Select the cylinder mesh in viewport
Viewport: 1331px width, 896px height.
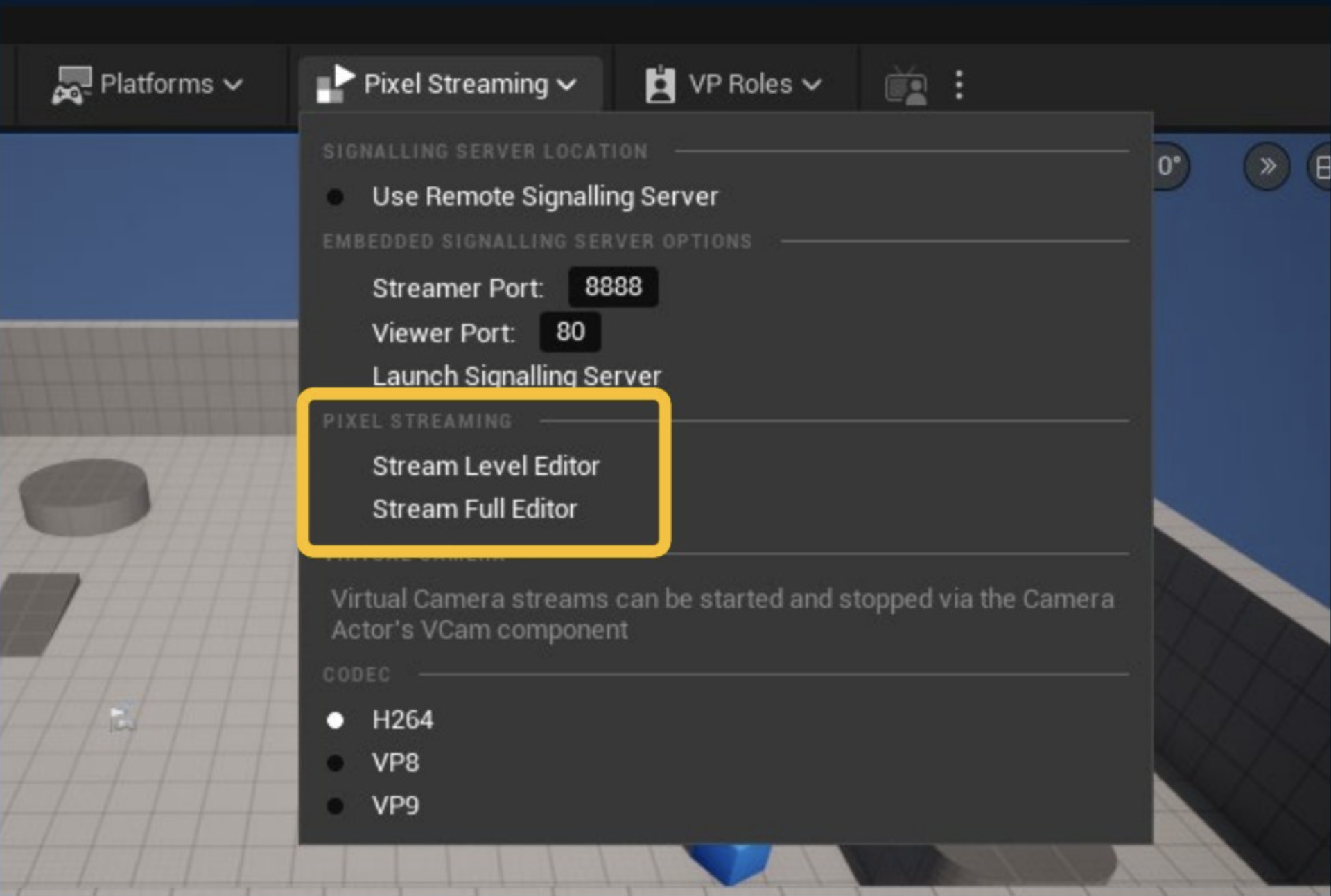point(85,496)
